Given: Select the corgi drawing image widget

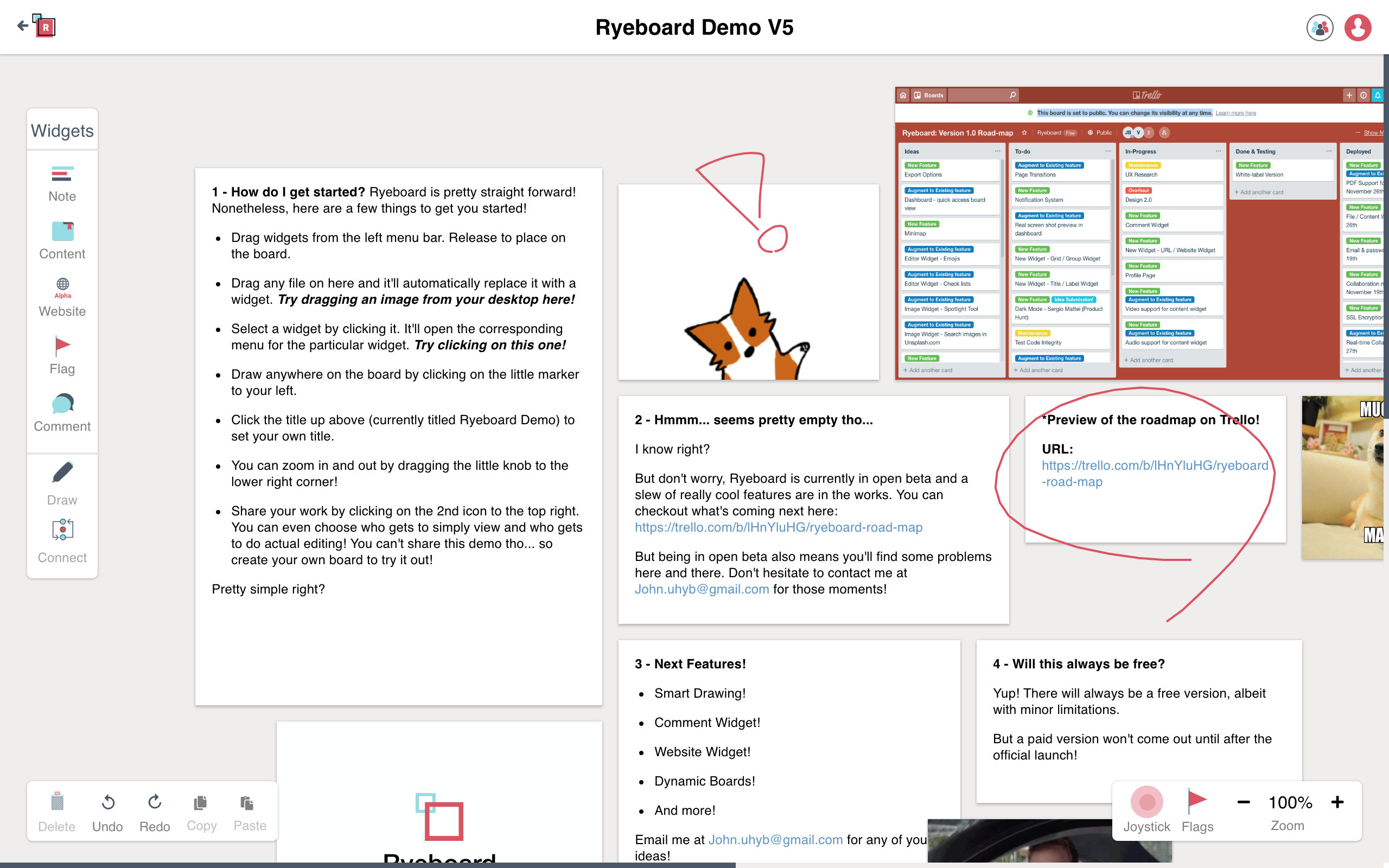Looking at the screenshot, I should [x=748, y=282].
